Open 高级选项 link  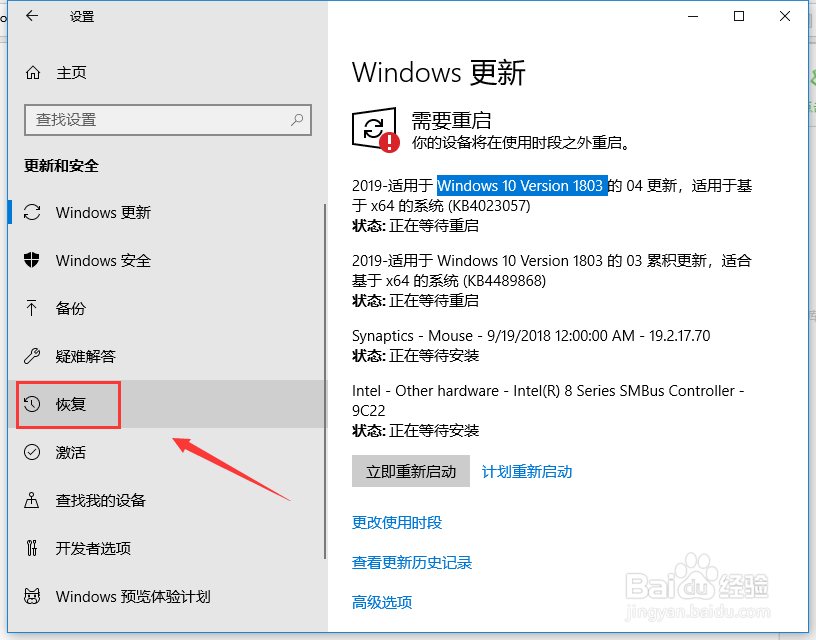[382, 603]
